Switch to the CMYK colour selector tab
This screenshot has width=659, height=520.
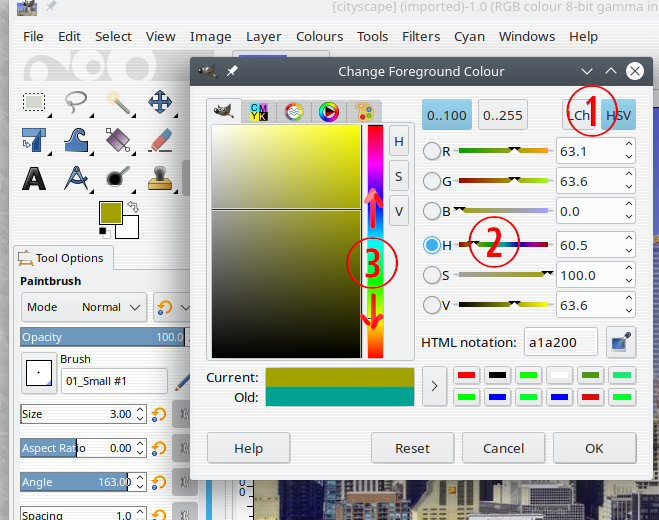[260, 112]
